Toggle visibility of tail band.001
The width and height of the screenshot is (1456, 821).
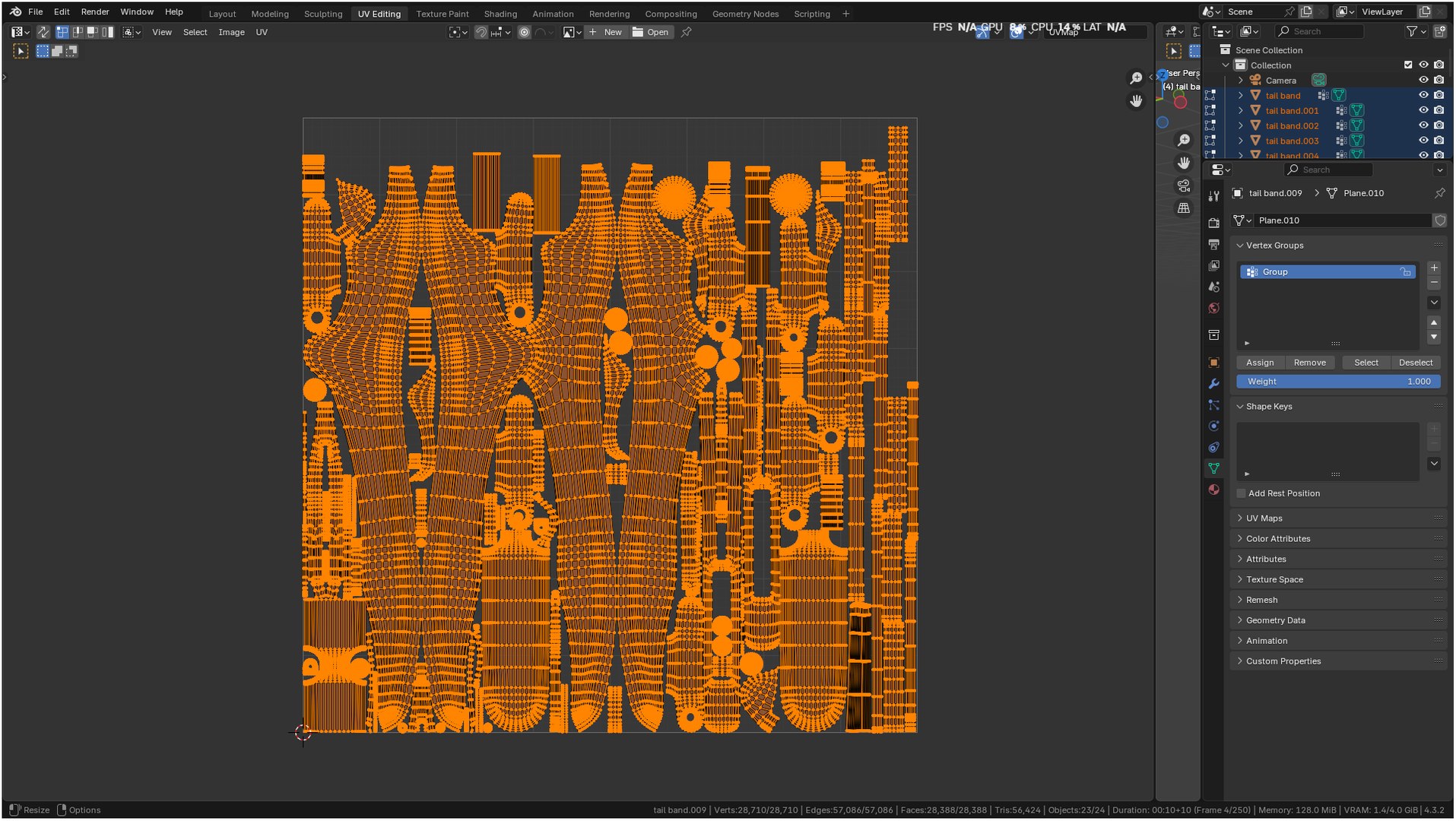[1423, 110]
